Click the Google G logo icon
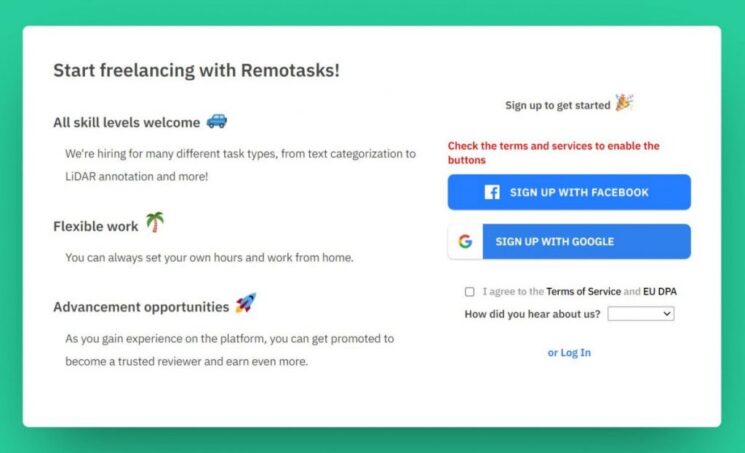The width and height of the screenshot is (745, 453). coord(465,241)
